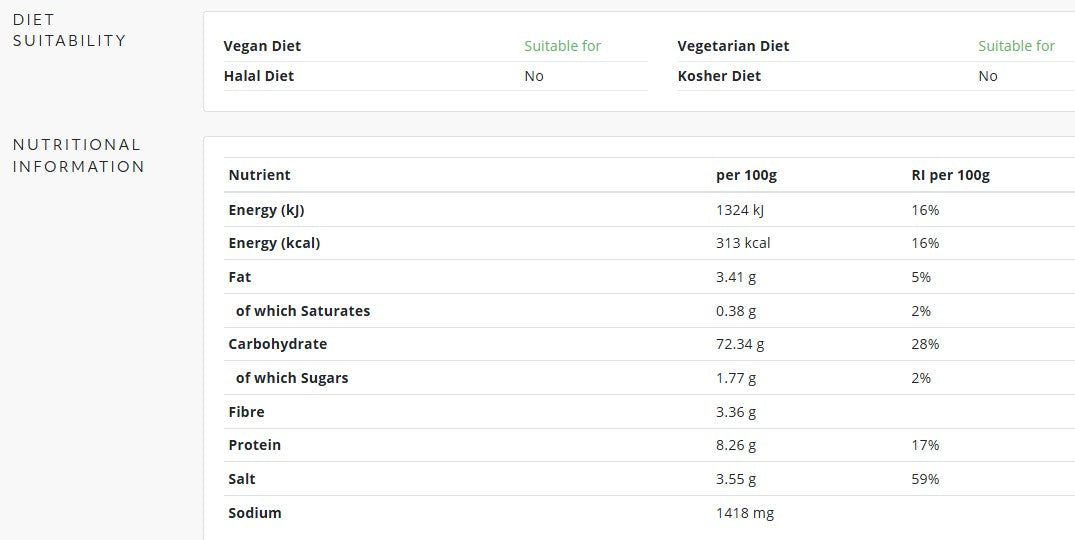Viewport: 1075px width, 540px height.
Task: Click the Vegan Diet label
Action: point(262,46)
